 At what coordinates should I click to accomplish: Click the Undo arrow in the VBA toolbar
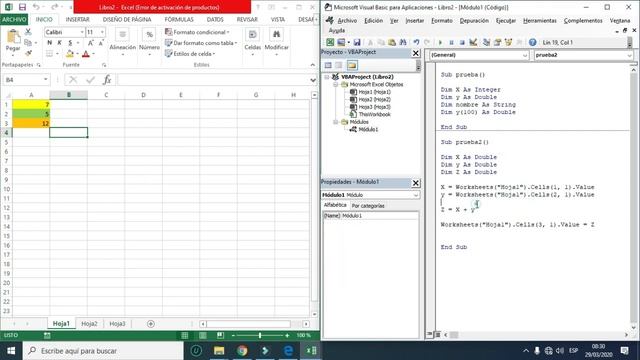click(x=416, y=42)
